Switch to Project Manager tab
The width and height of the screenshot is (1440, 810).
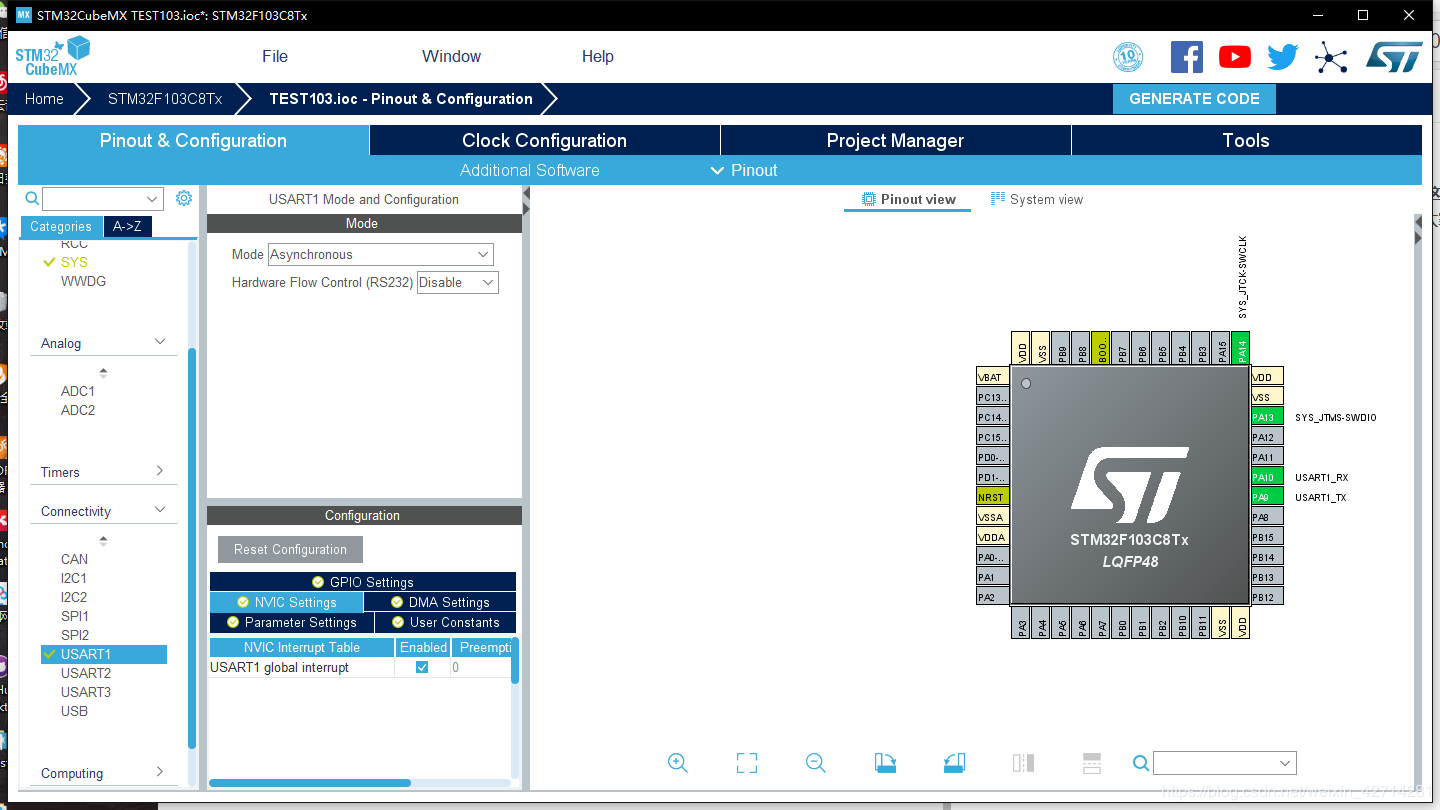click(x=895, y=140)
